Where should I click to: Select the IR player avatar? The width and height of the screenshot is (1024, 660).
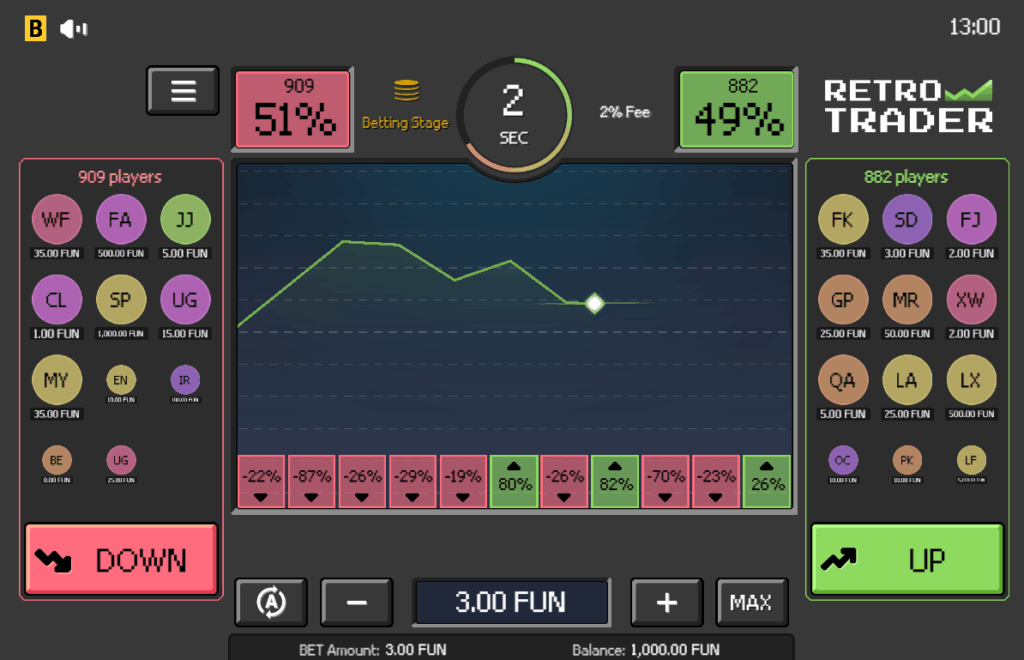coord(185,380)
